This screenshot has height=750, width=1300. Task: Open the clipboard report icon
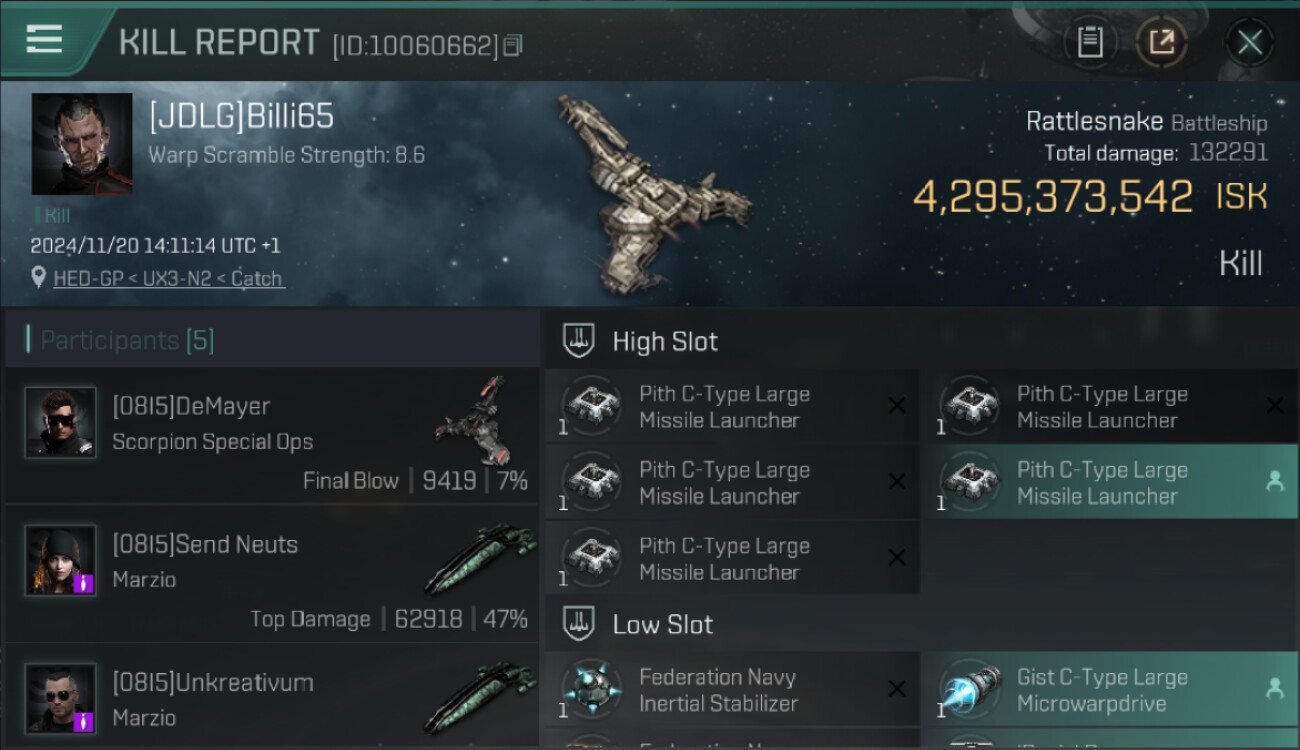[x=1090, y=43]
